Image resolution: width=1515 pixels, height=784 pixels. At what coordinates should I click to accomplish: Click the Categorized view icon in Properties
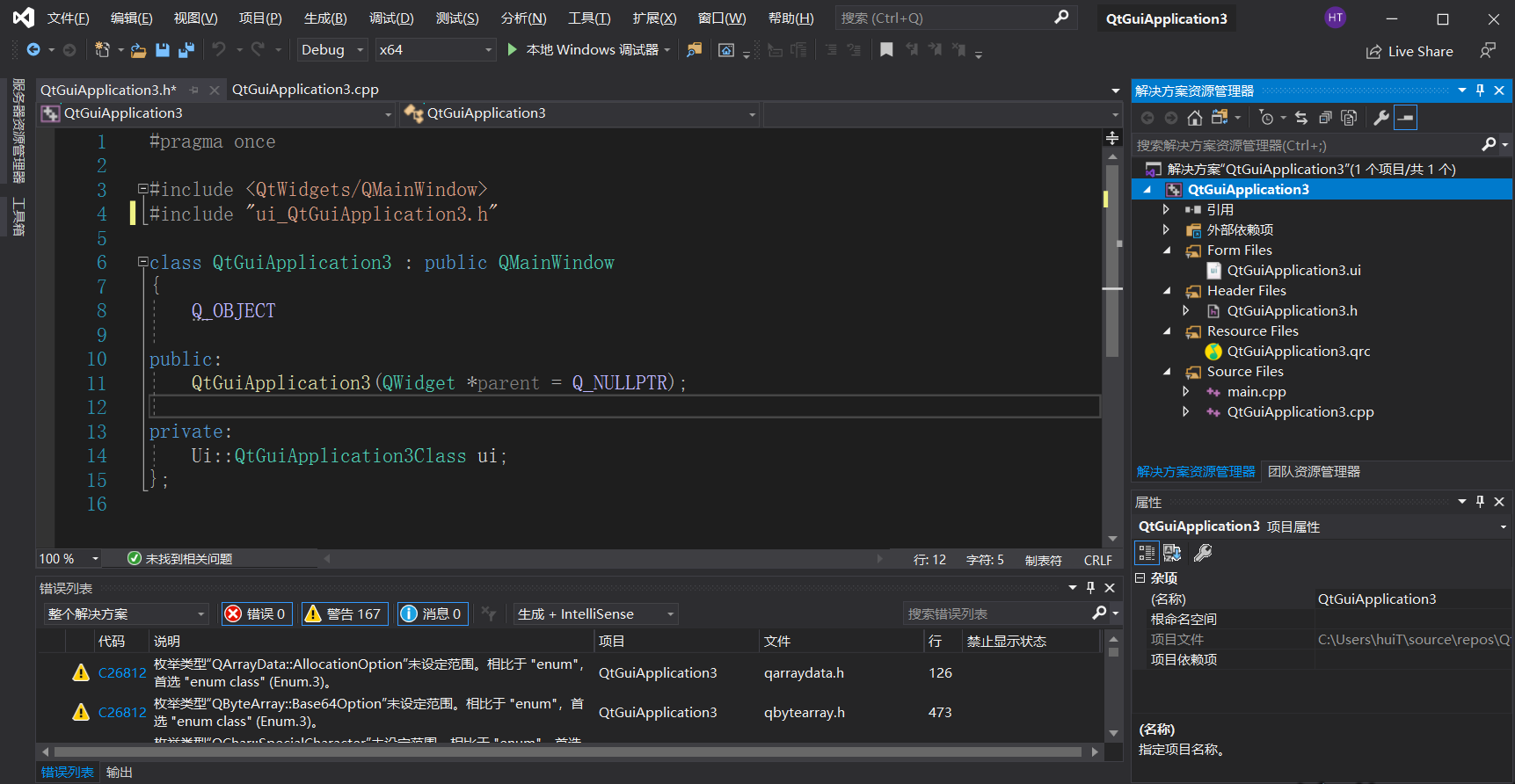click(1147, 553)
